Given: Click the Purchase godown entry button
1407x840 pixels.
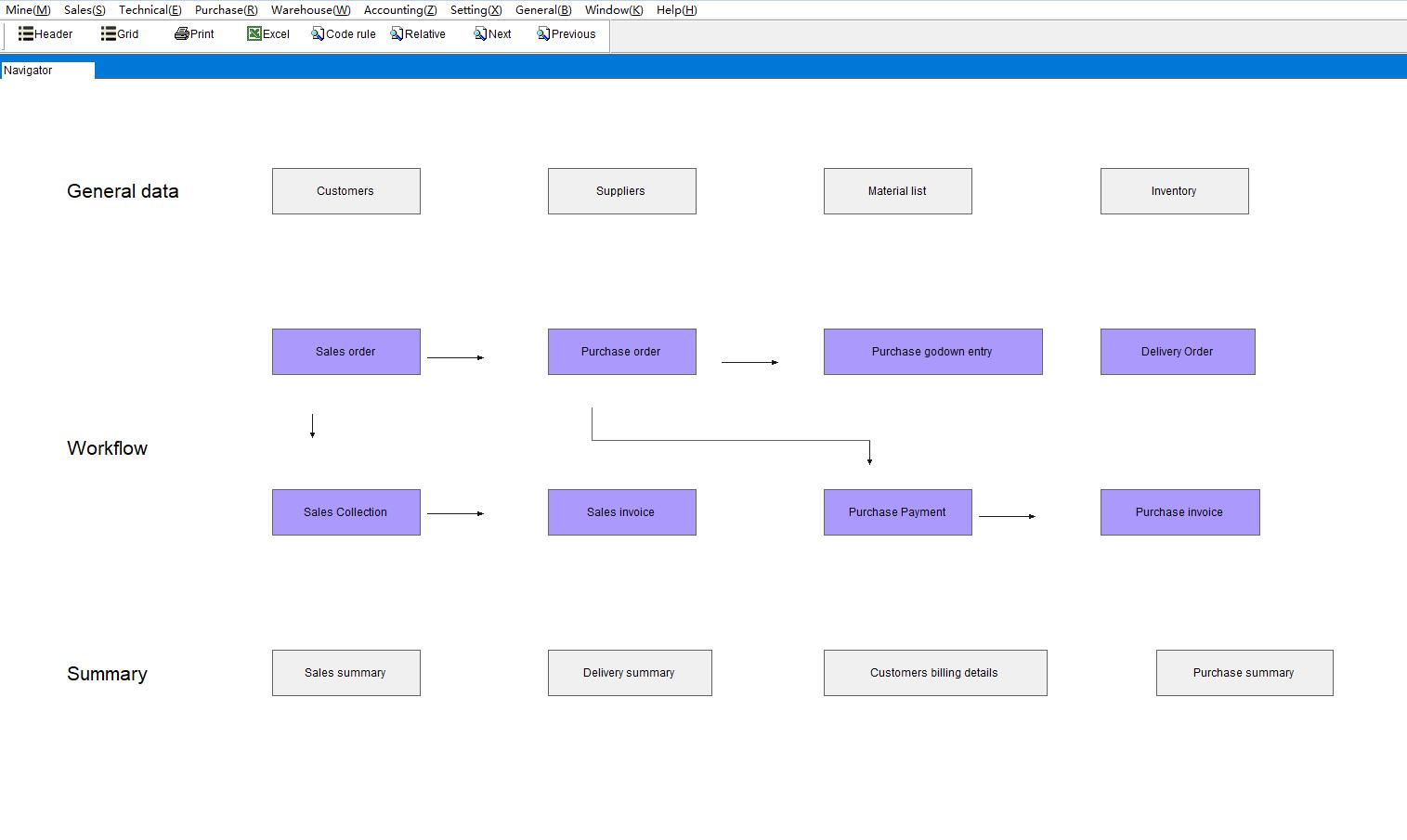Looking at the screenshot, I should tap(932, 352).
